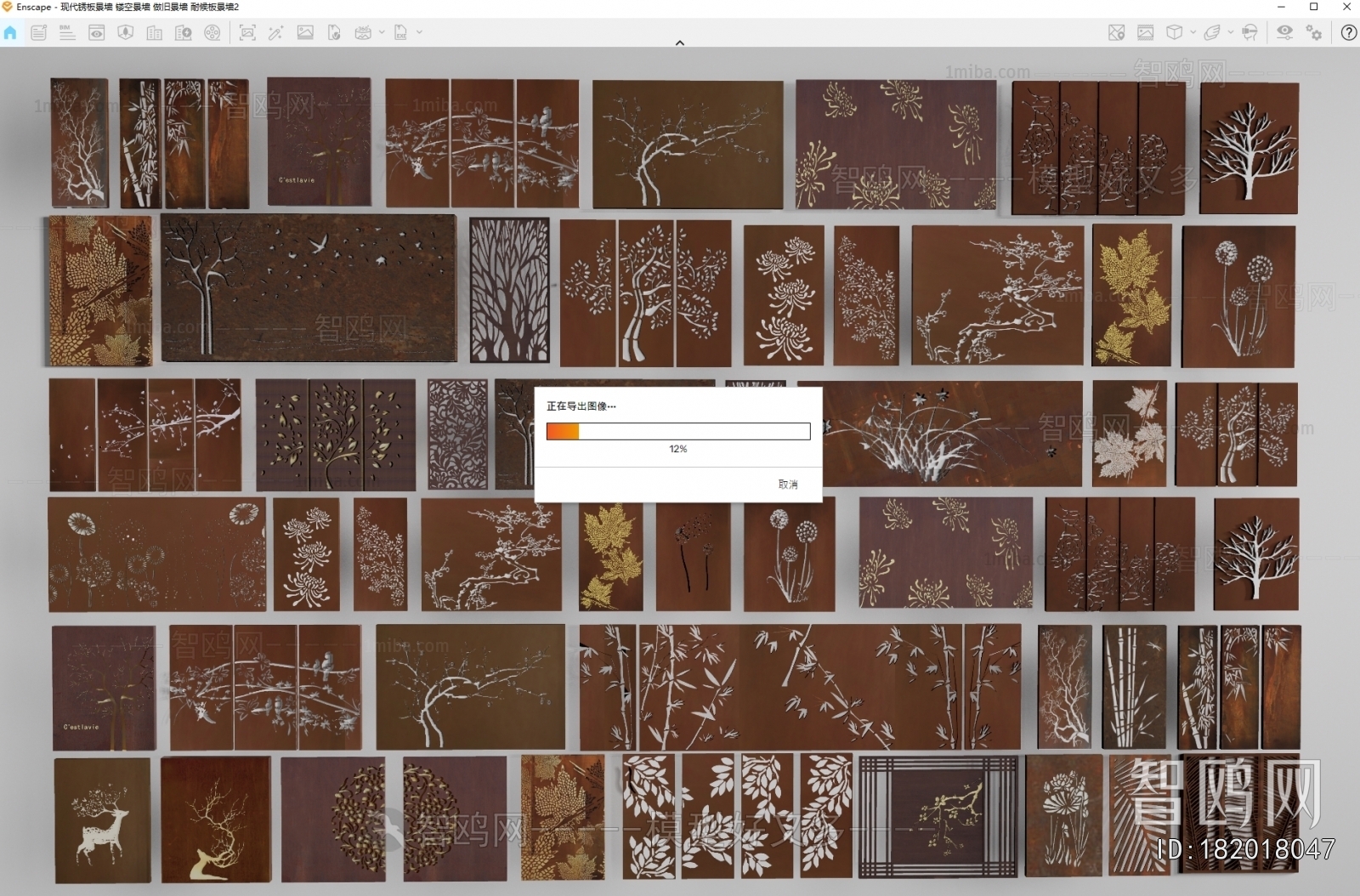Open the help question mark icon

1348,33
